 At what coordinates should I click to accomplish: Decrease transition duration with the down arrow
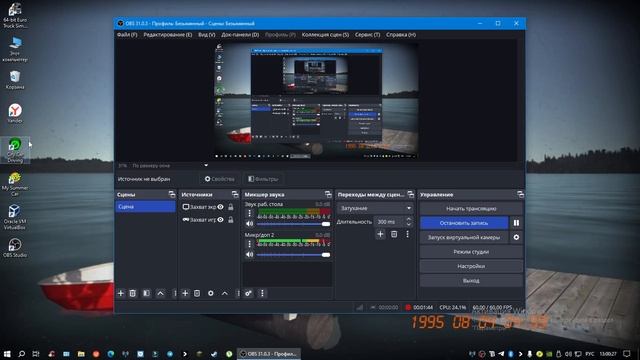pyautogui.click(x=409, y=224)
